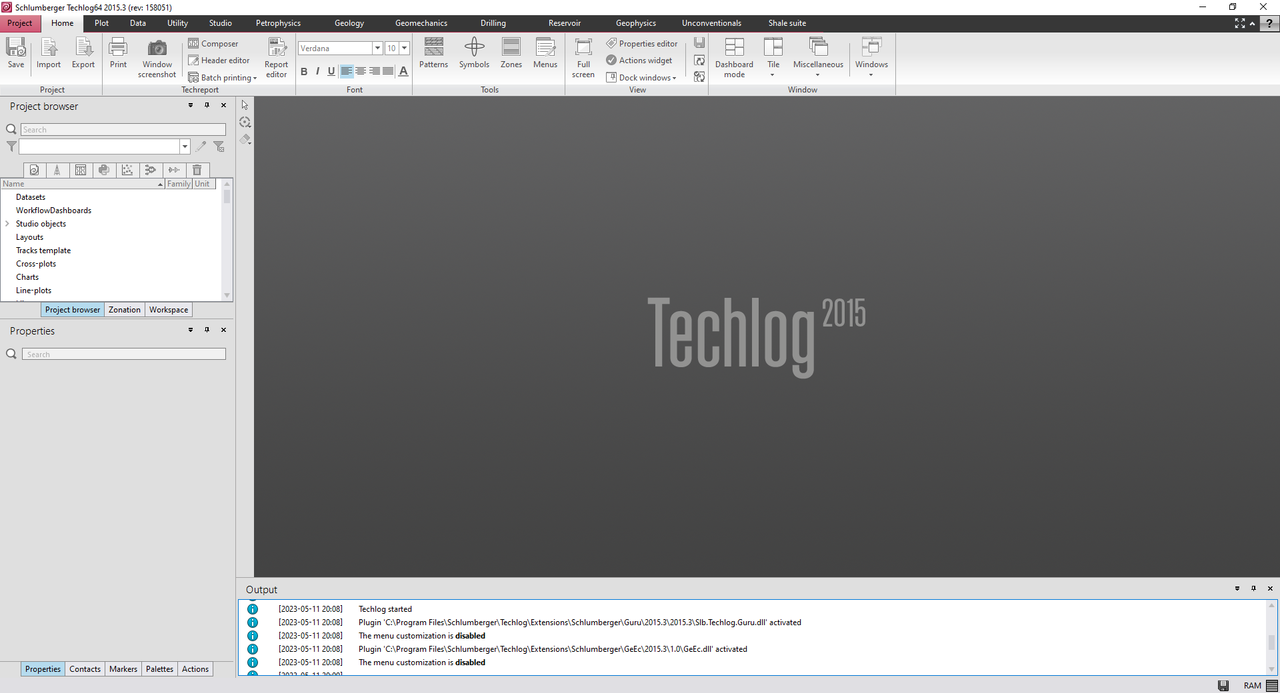Viewport: 1280px width, 693px height.
Task: Switch to the Palettes tab
Action: click(x=159, y=669)
